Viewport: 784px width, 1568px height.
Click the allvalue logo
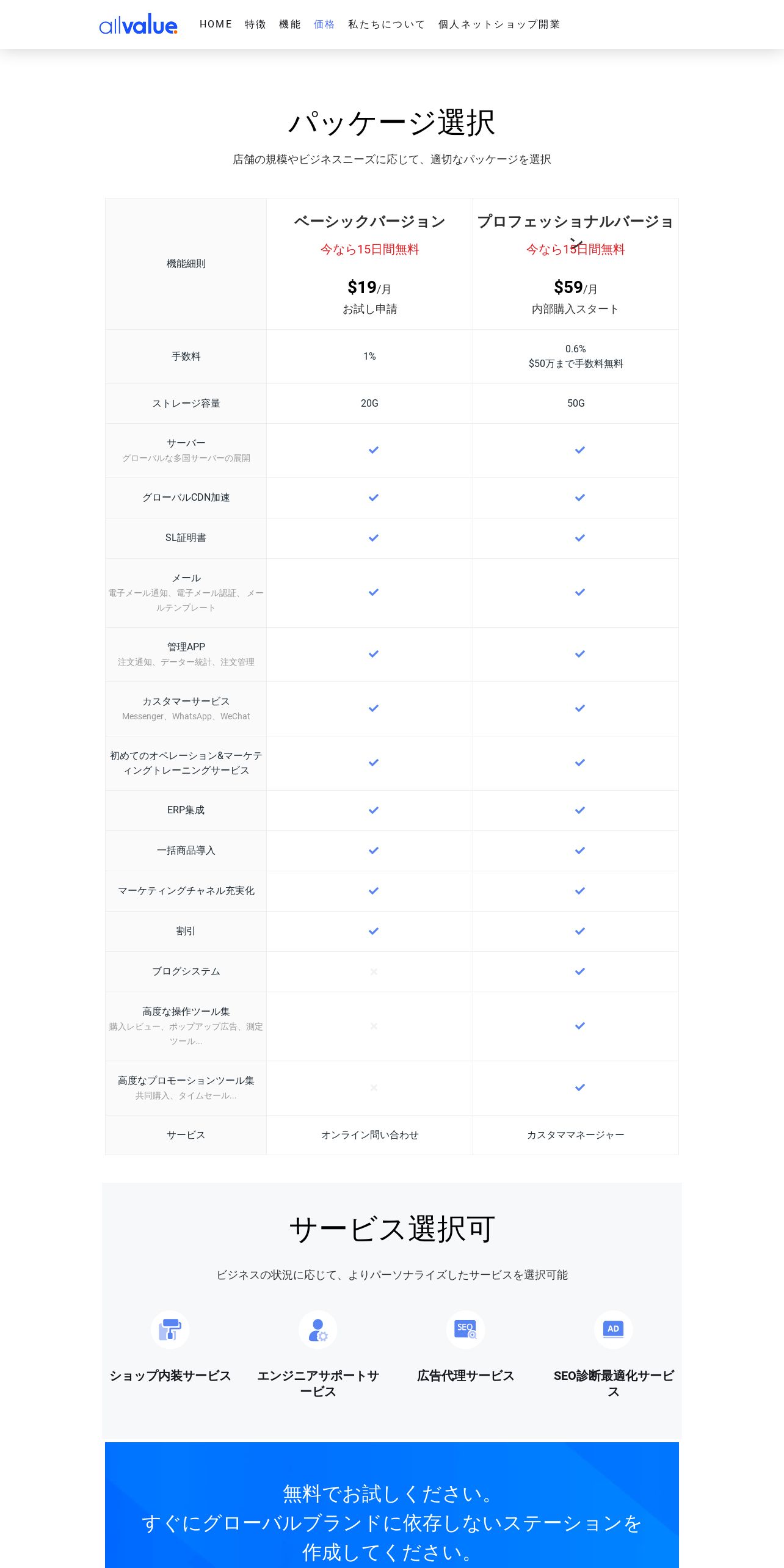(139, 24)
